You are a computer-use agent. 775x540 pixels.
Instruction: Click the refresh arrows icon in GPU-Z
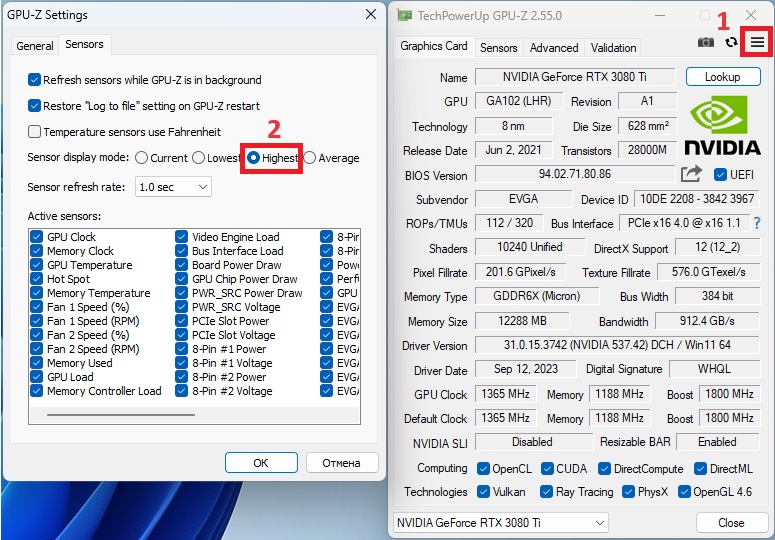click(731, 42)
